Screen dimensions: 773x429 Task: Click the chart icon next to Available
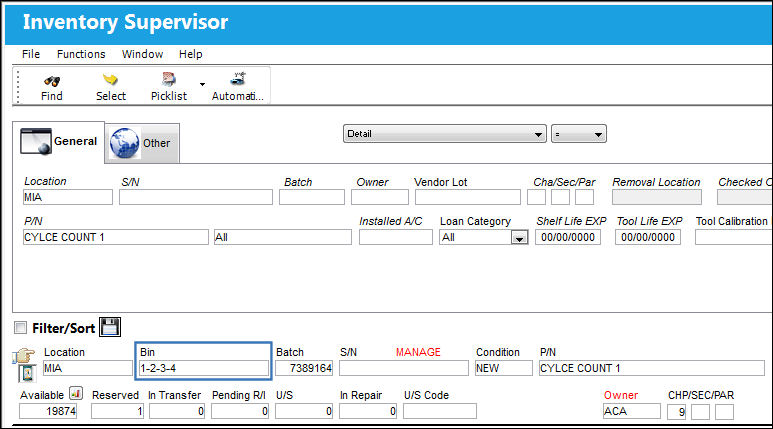[x=76, y=393]
